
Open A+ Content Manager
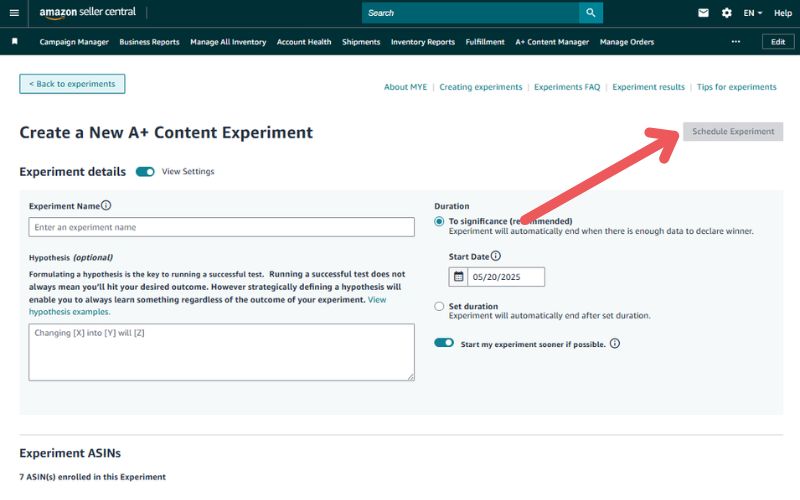pos(552,42)
